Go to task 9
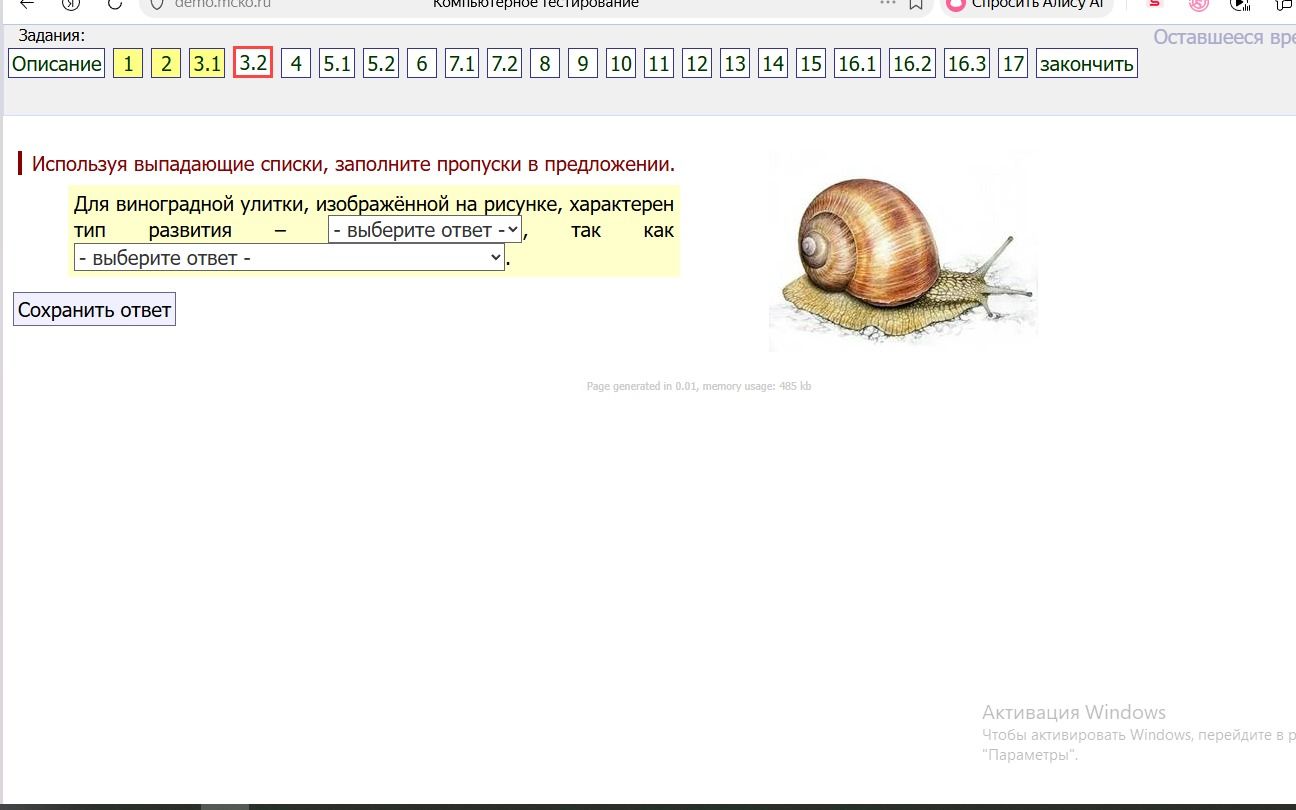This screenshot has height=810, width=1296. [583, 64]
